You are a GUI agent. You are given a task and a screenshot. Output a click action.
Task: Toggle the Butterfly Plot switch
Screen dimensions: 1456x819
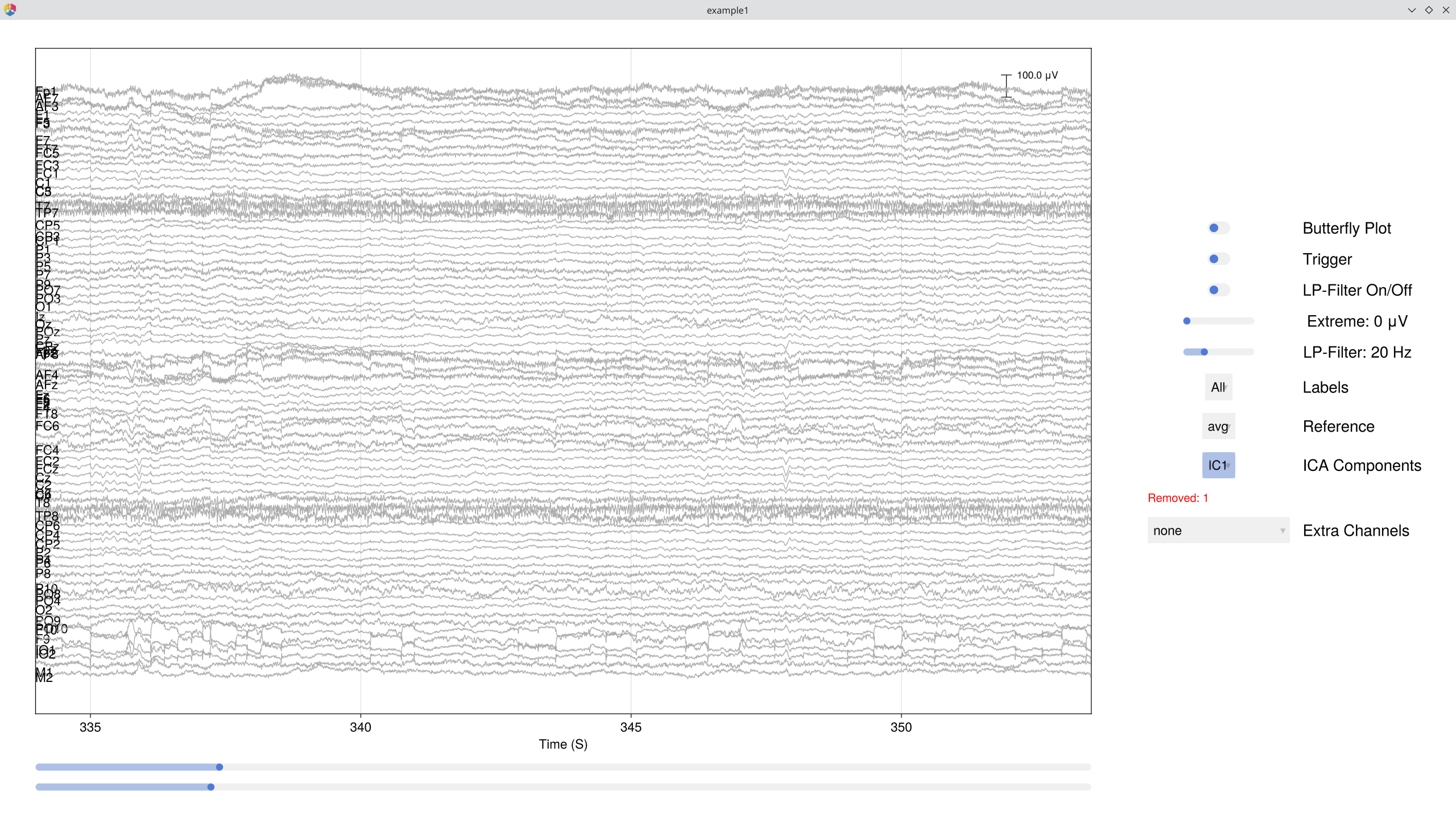coord(1218,228)
